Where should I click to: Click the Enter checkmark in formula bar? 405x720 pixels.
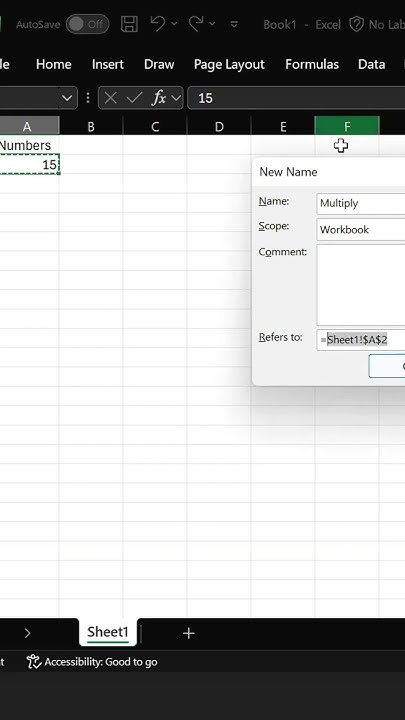pyautogui.click(x=134, y=98)
